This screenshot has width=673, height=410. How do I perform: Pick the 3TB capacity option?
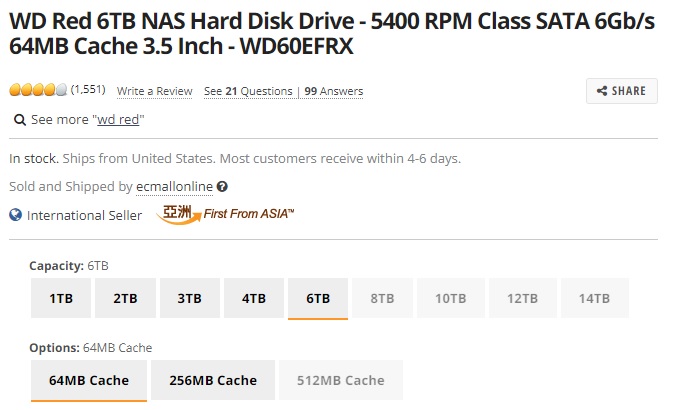[190, 298]
